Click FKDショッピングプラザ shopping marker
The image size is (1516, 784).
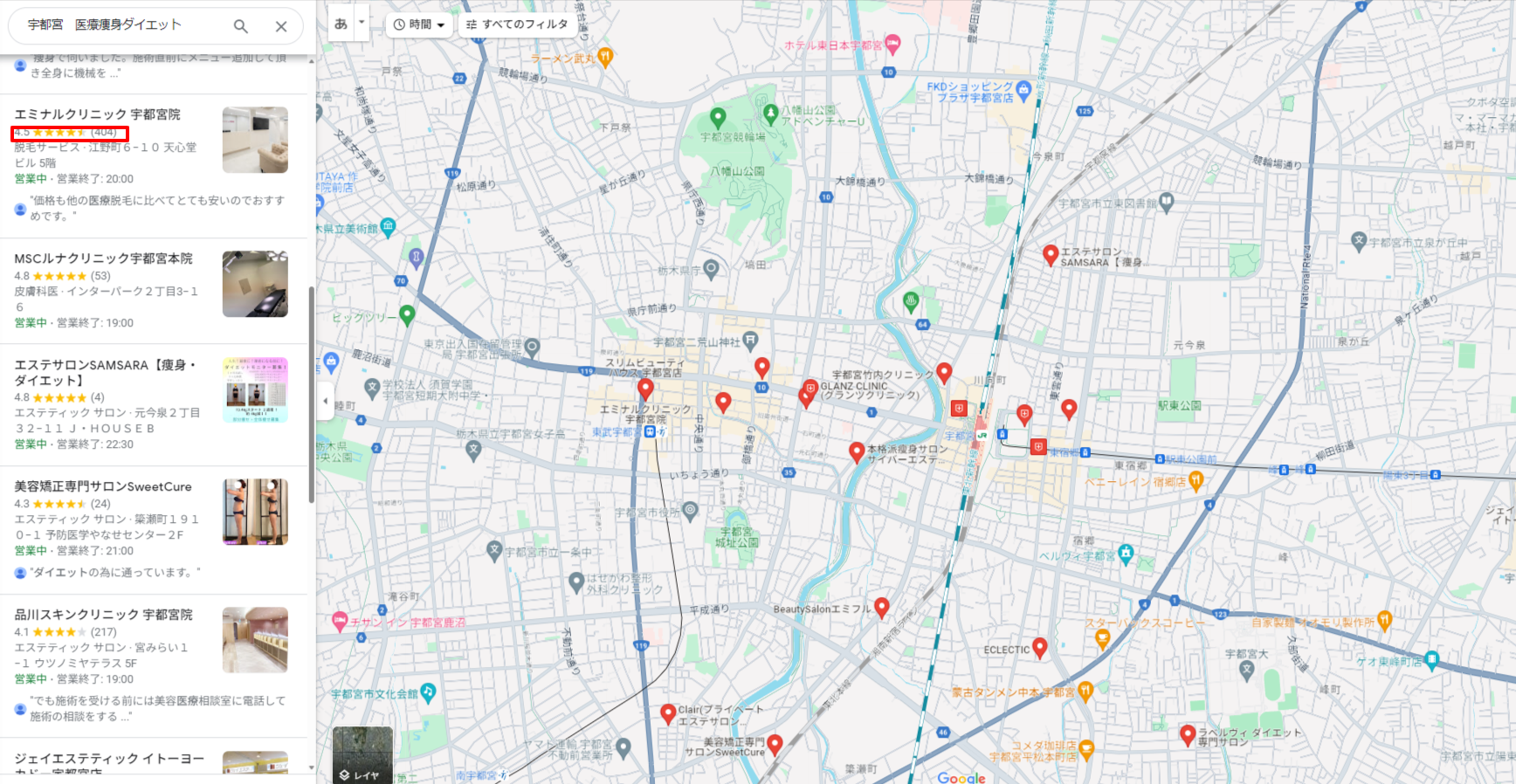click(1023, 90)
